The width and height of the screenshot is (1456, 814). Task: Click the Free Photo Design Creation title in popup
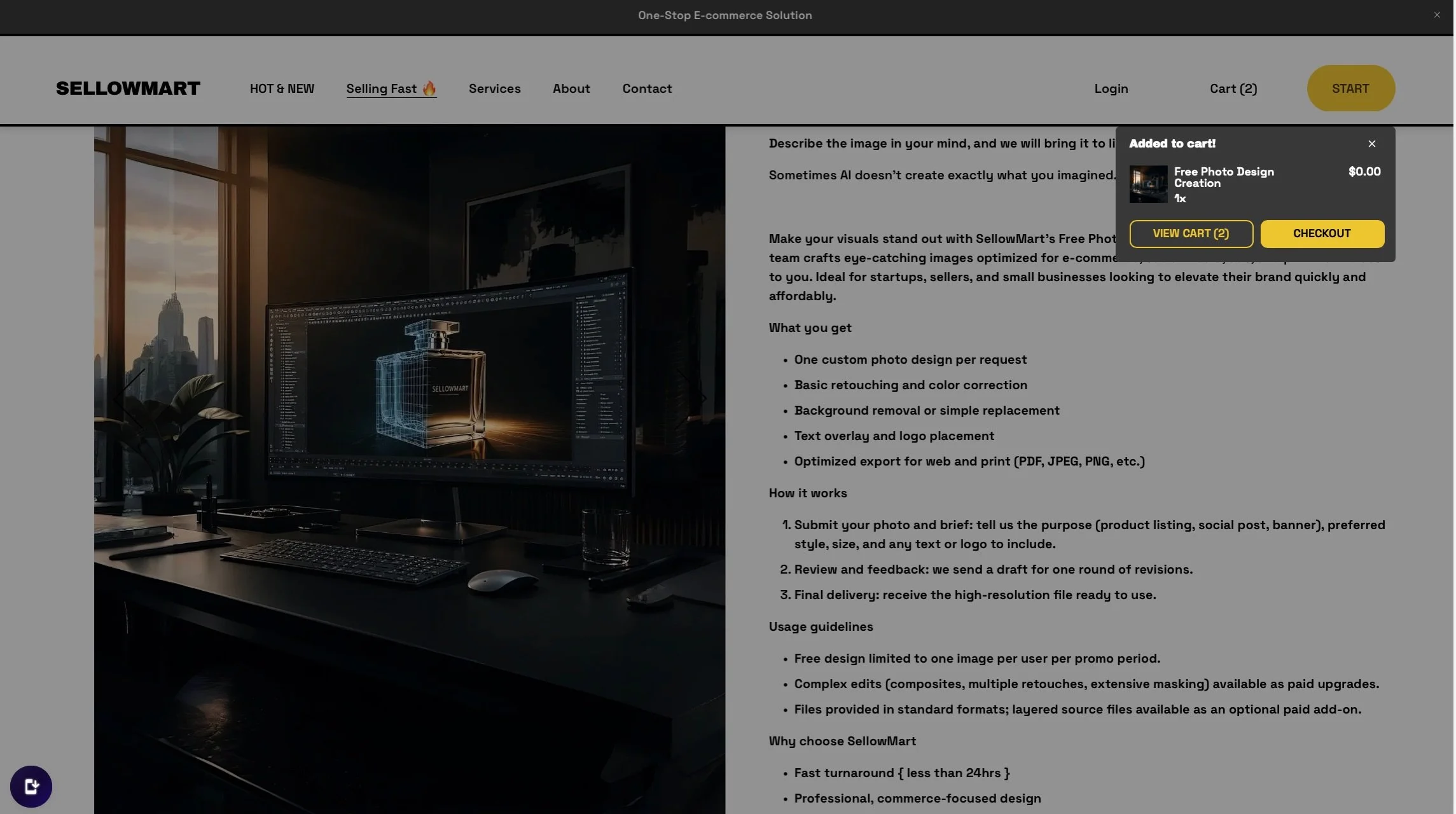(1224, 177)
